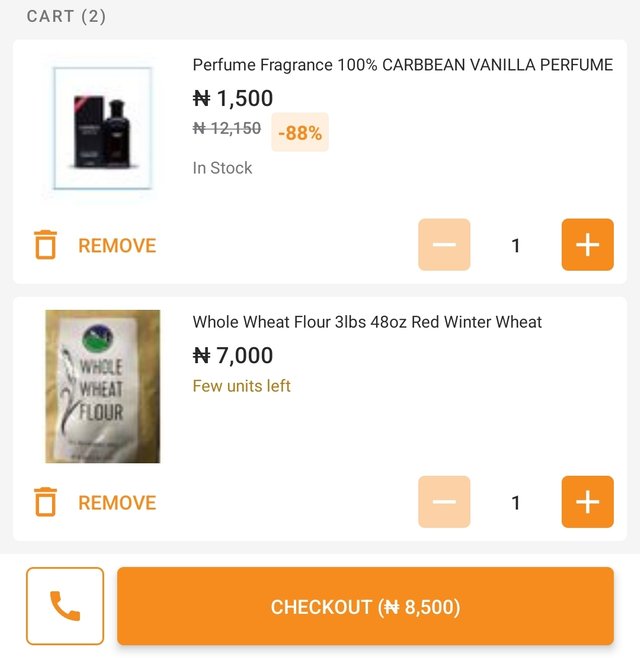This screenshot has height=658, width=640.
Task: Click the ₦ 7,000 flour price
Action: point(233,355)
